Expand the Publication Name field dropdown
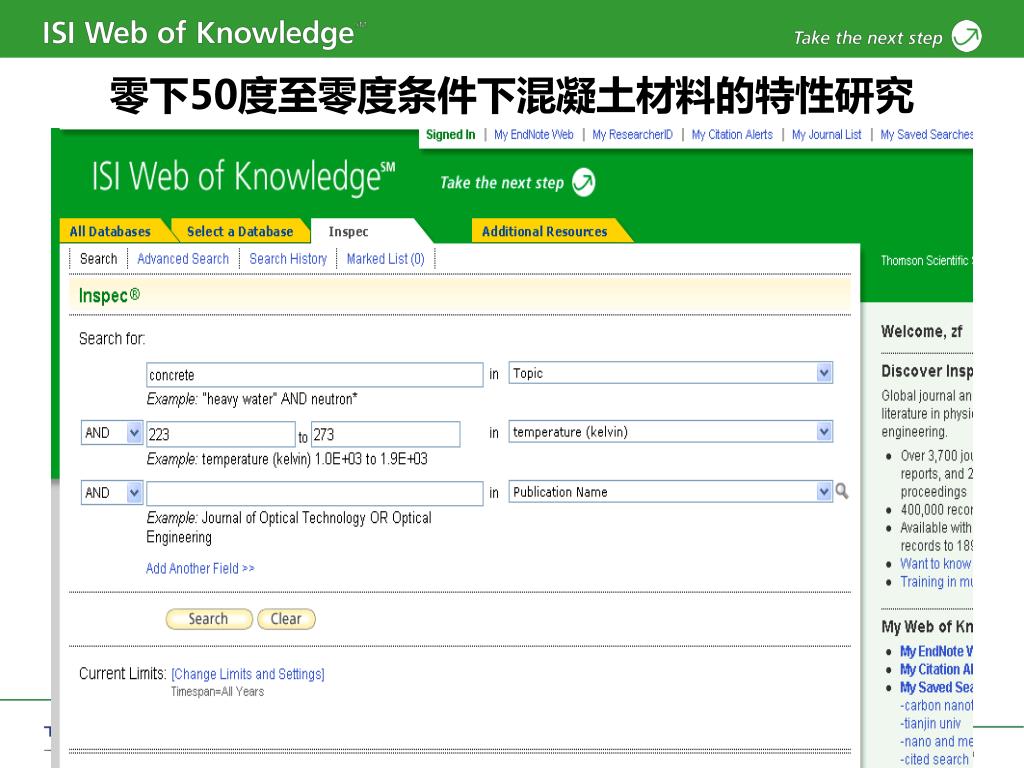The width and height of the screenshot is (1024, 768). click(824, 492)
